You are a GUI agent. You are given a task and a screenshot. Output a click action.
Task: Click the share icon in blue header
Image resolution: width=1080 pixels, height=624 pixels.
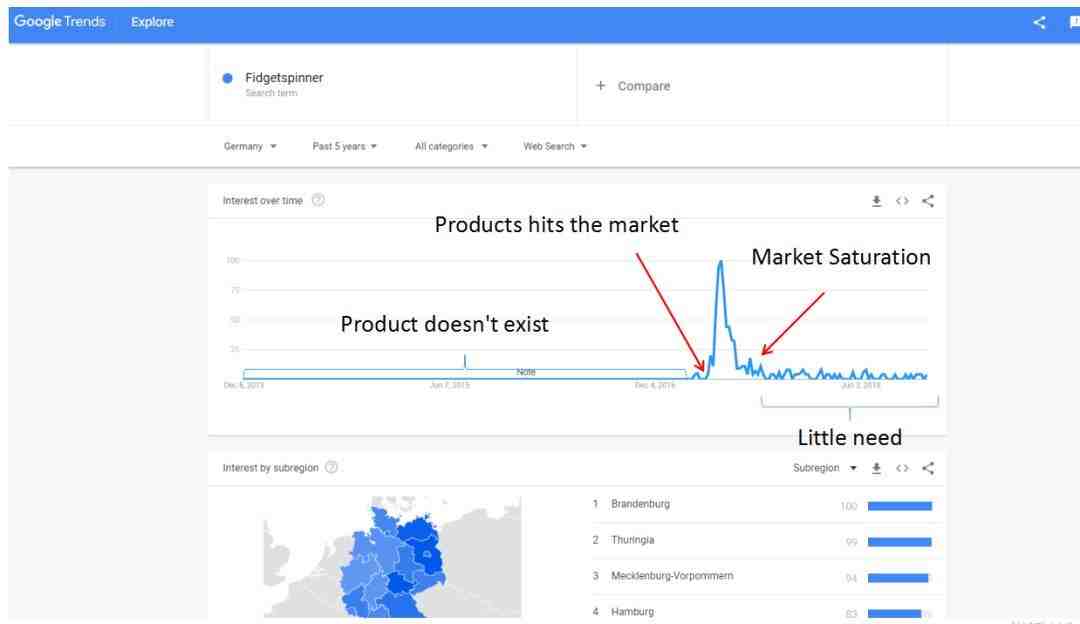click(1040, 23)
